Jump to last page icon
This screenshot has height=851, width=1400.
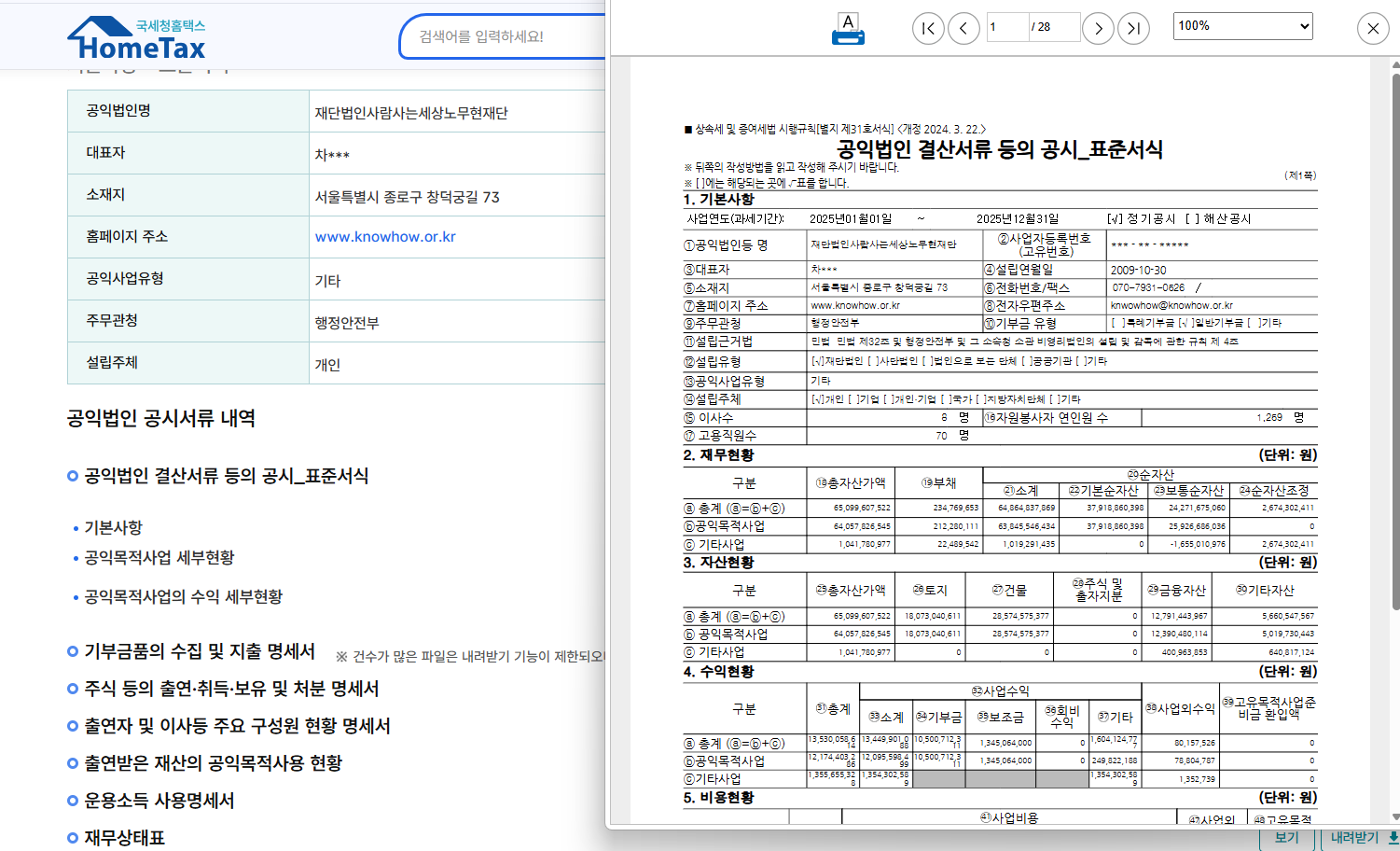(1133, 28)
